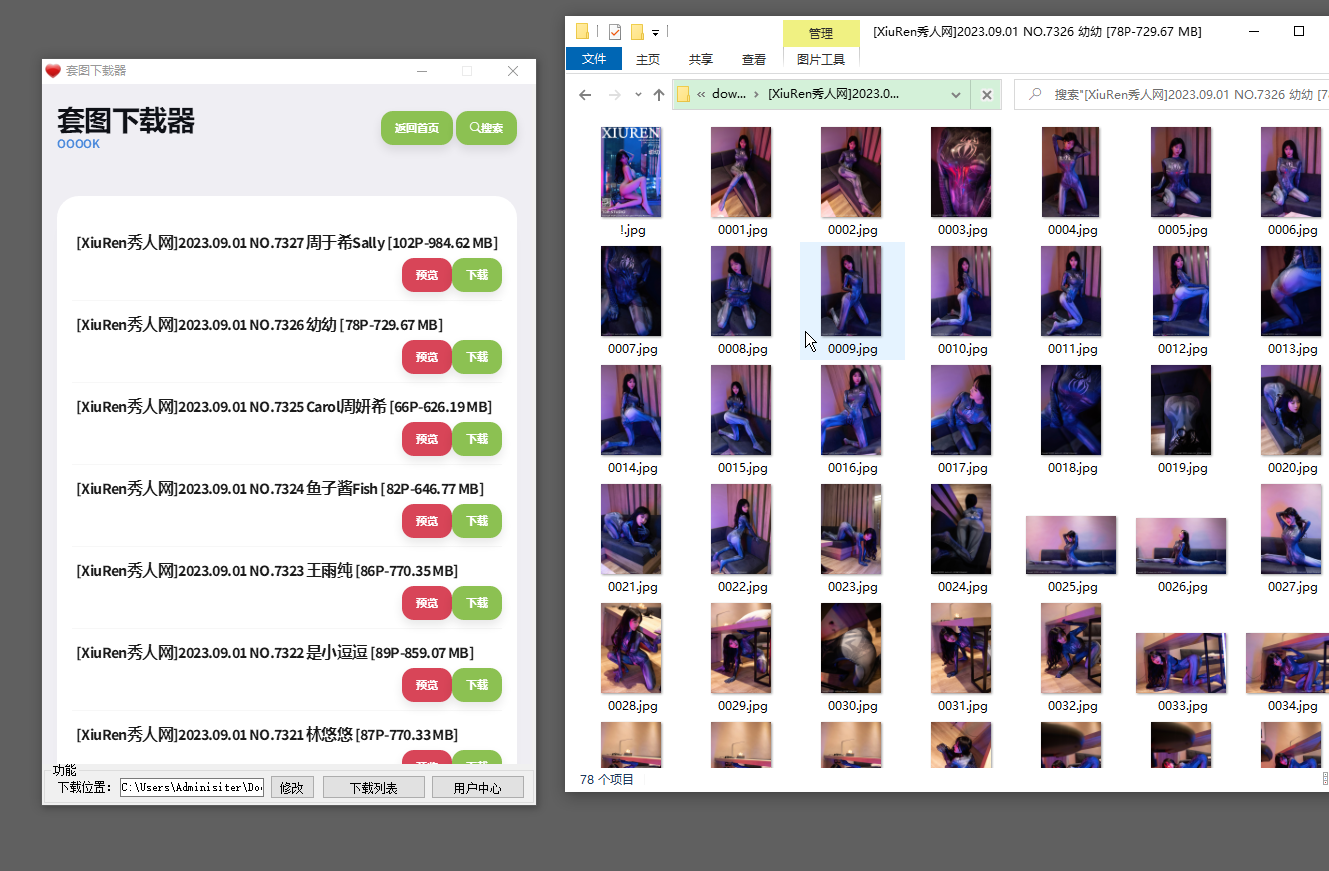The height and width of the screenshot is (871, 1329).
Task: Click the magnifier icon in Explorer's search box
Action: click(x=1034, y=95)
